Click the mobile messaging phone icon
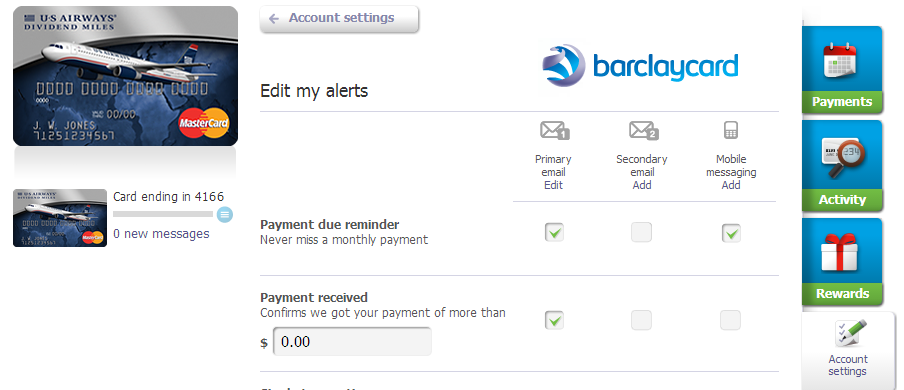The image size is (904, 390). click(x=730, y=130)
